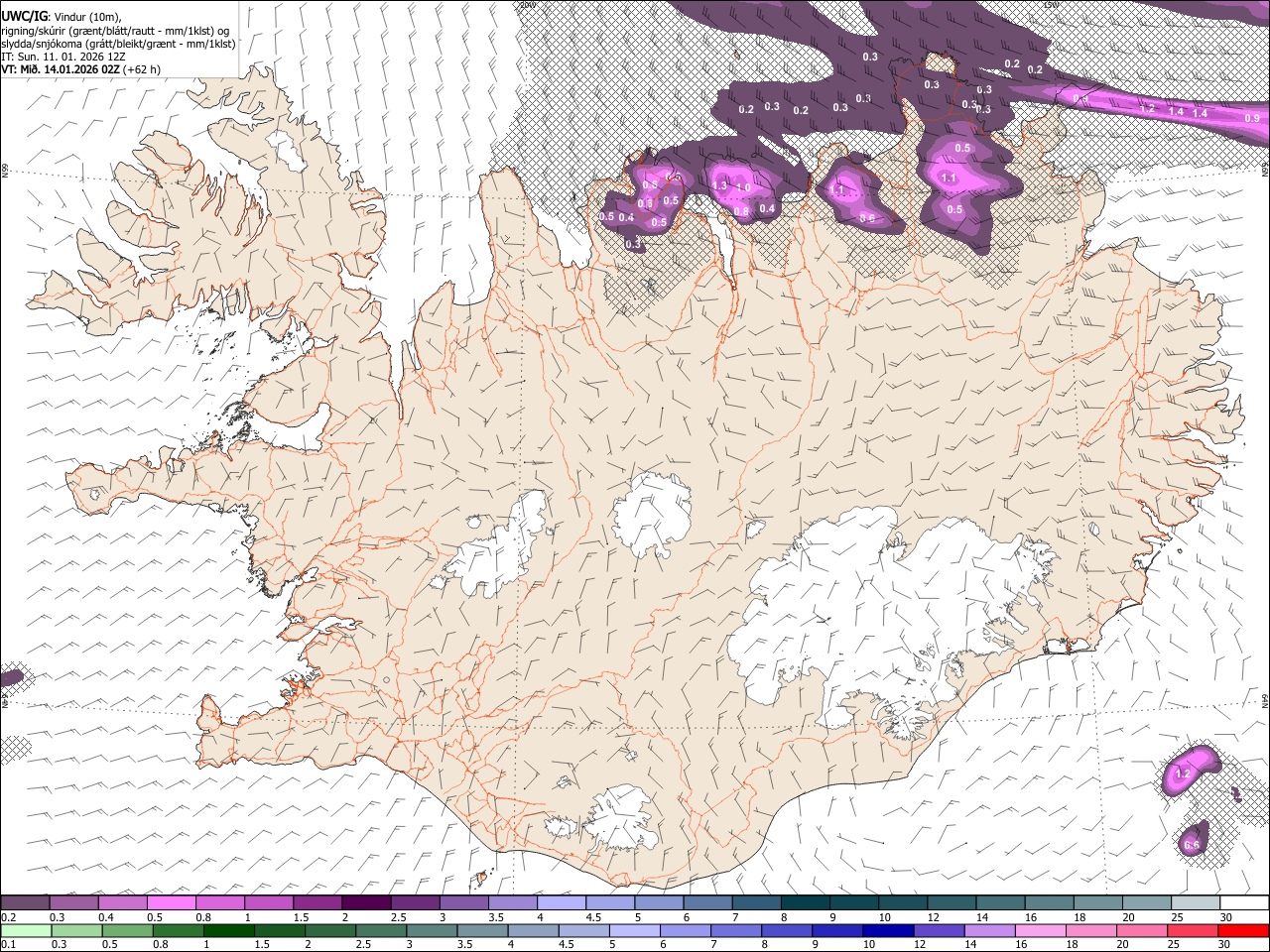Click the 'IT: Sun. 11. 01. 2026 12Z' line
This screenshot has height=952, width=1270.
coord(63,57)
